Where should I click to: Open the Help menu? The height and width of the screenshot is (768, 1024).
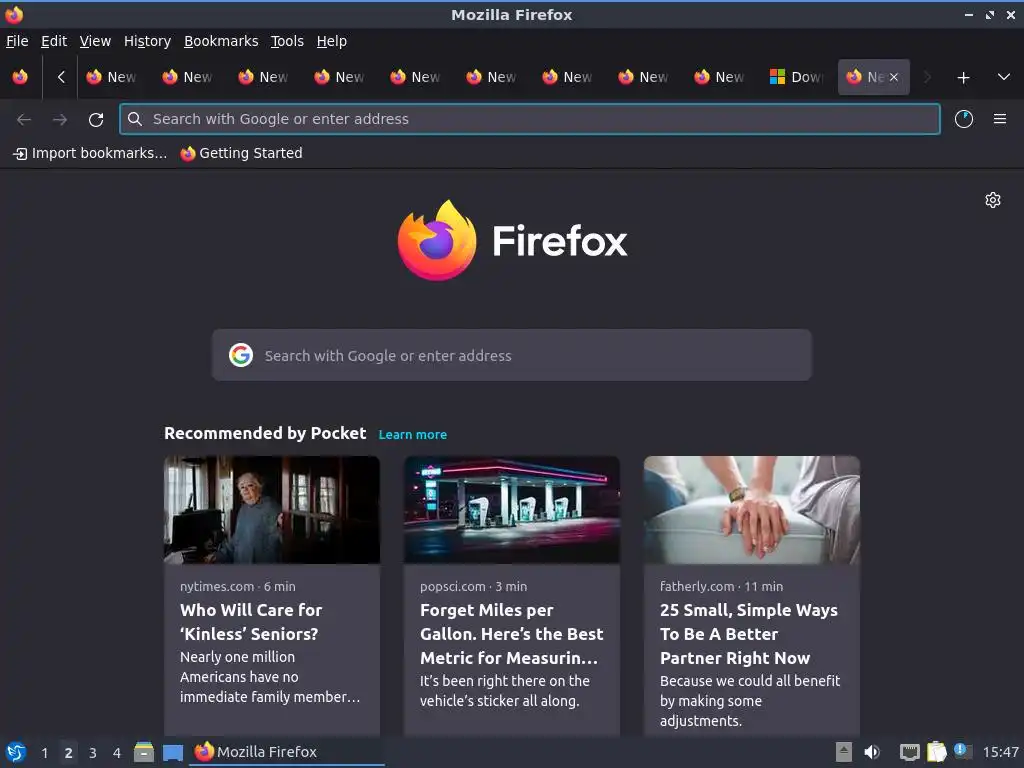332,41
